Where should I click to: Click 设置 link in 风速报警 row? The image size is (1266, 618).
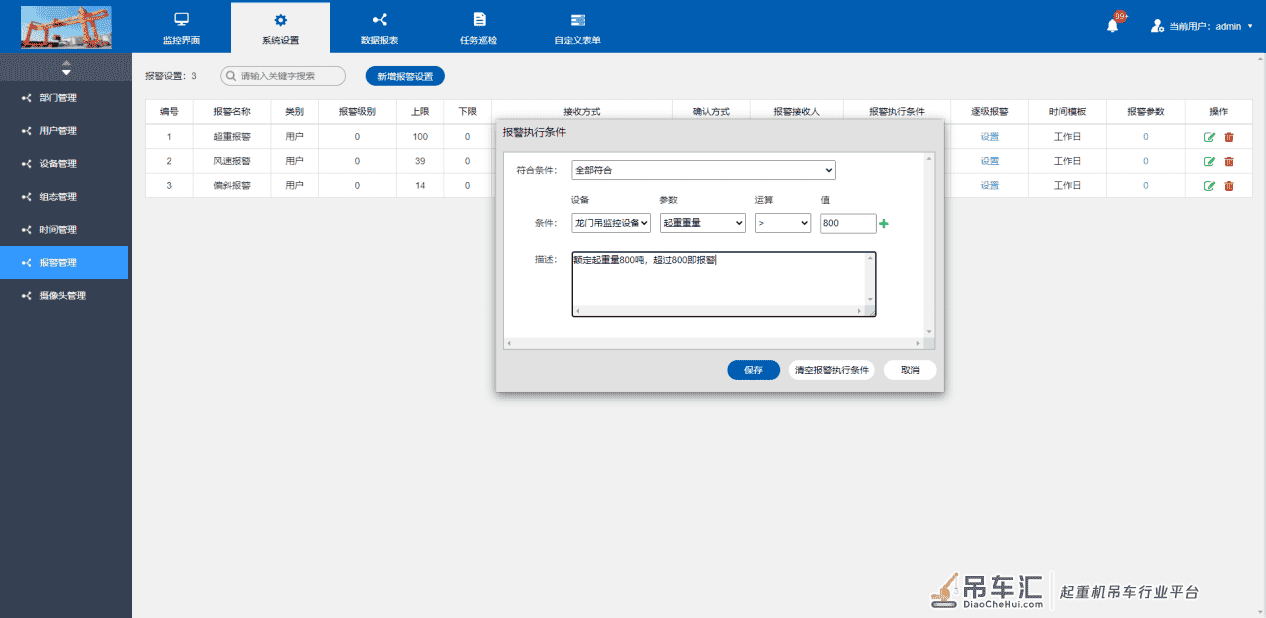(990, 161)
